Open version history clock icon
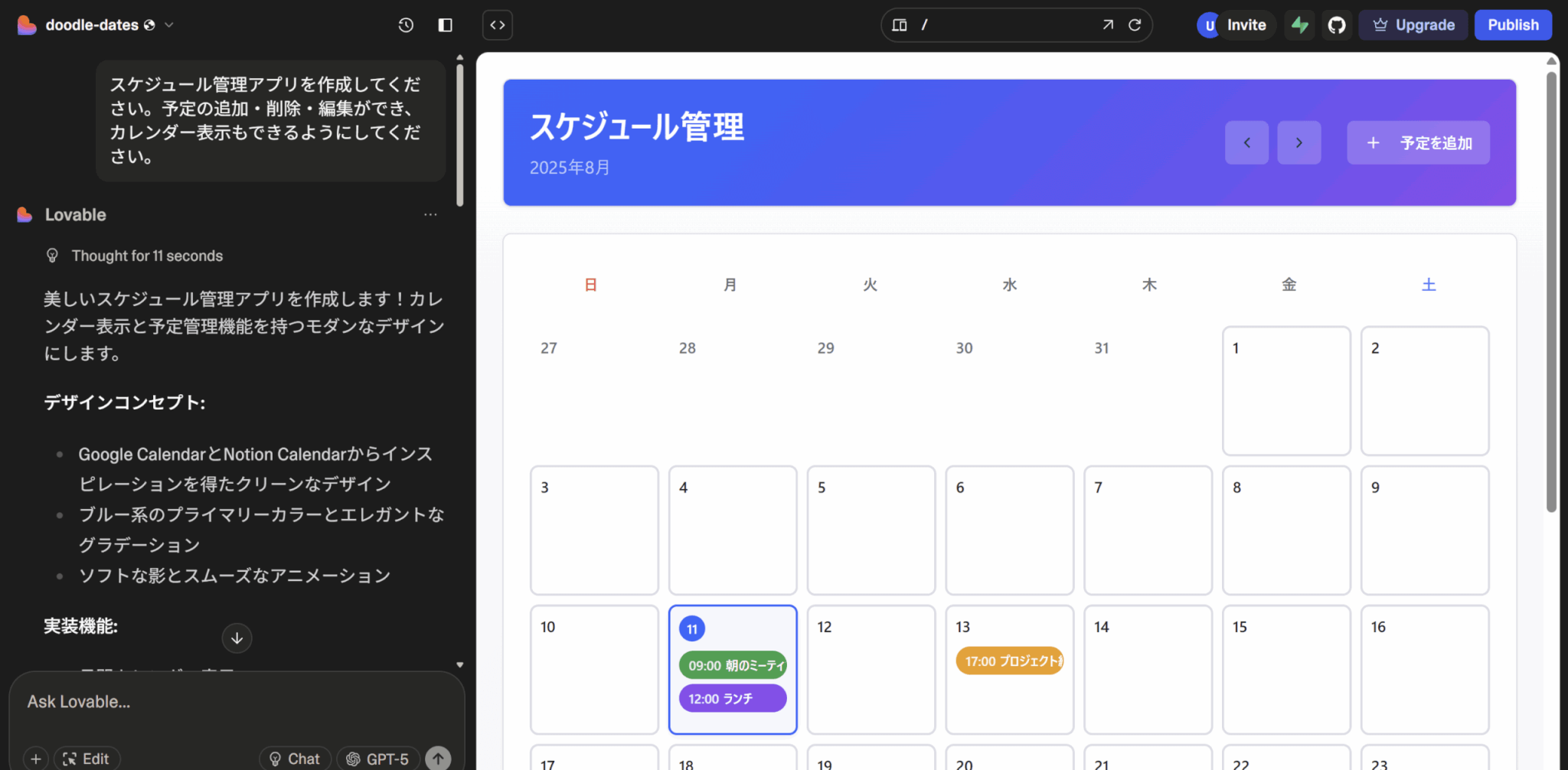The height and width of the screenshot is (770, 1568). [x=406, y=25]
